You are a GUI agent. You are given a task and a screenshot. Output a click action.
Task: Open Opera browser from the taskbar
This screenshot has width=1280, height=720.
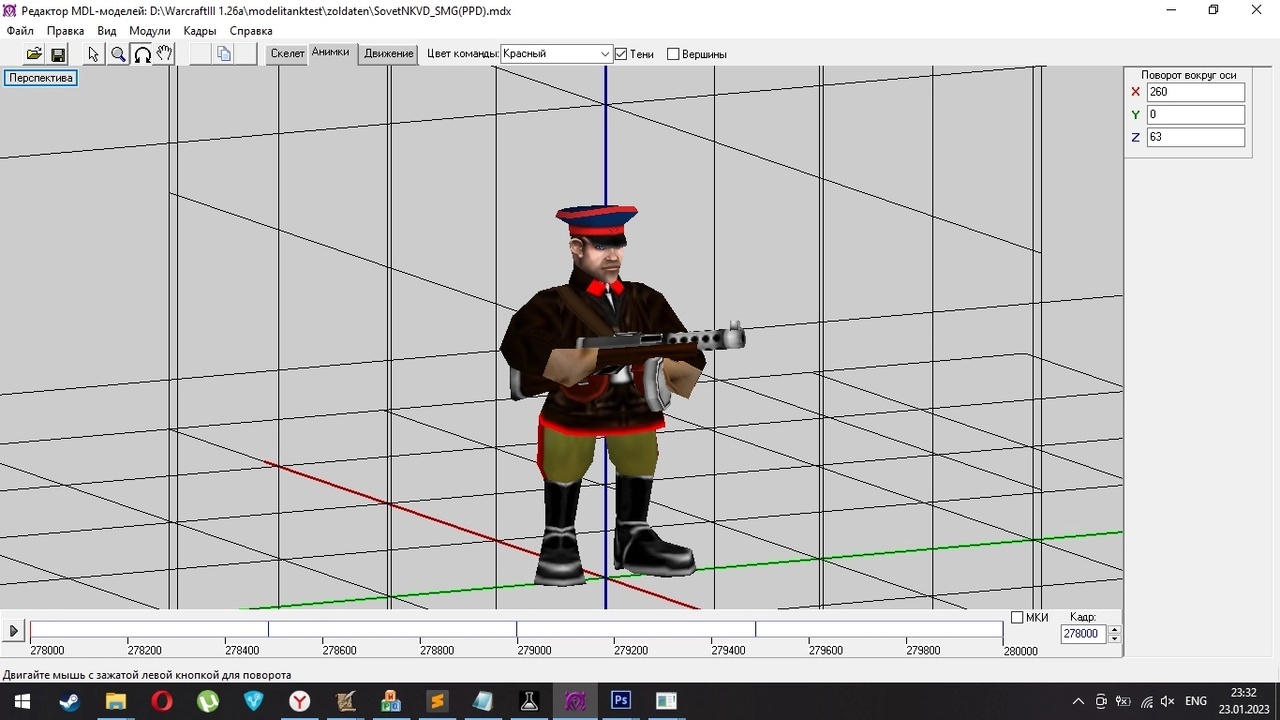coord(161,701)
